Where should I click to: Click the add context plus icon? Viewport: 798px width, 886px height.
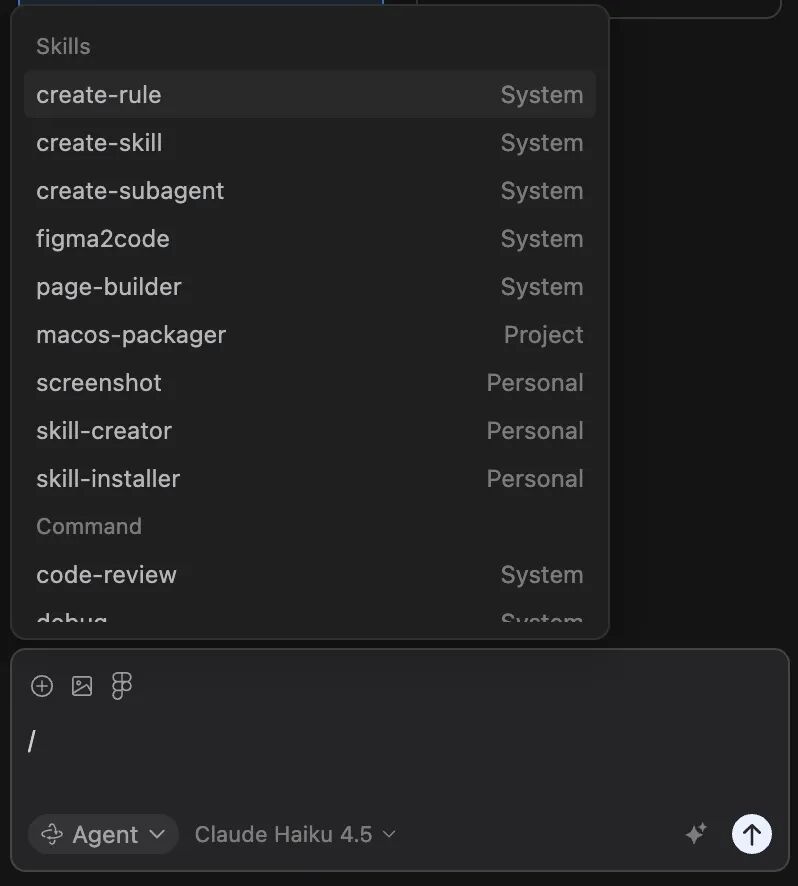click(42, 686)
